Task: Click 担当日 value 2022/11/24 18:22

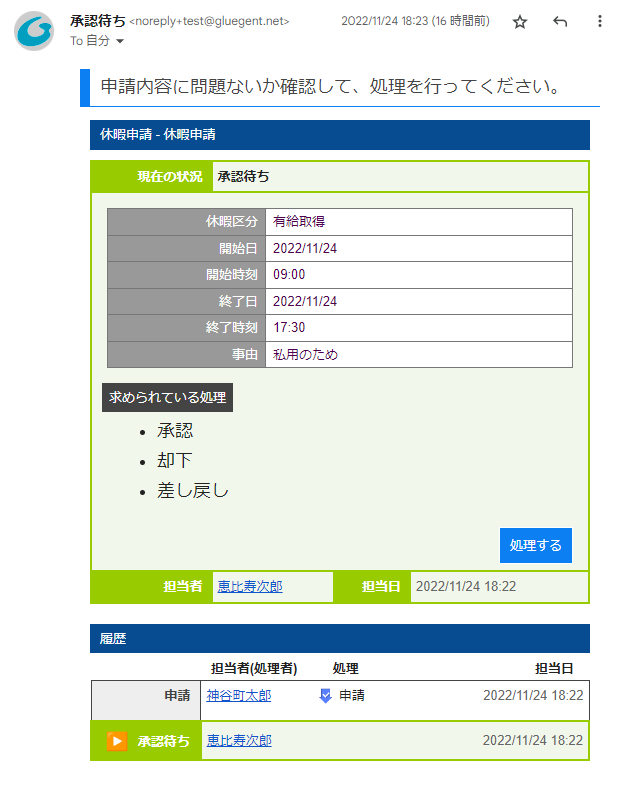Action: pos(466,586)
